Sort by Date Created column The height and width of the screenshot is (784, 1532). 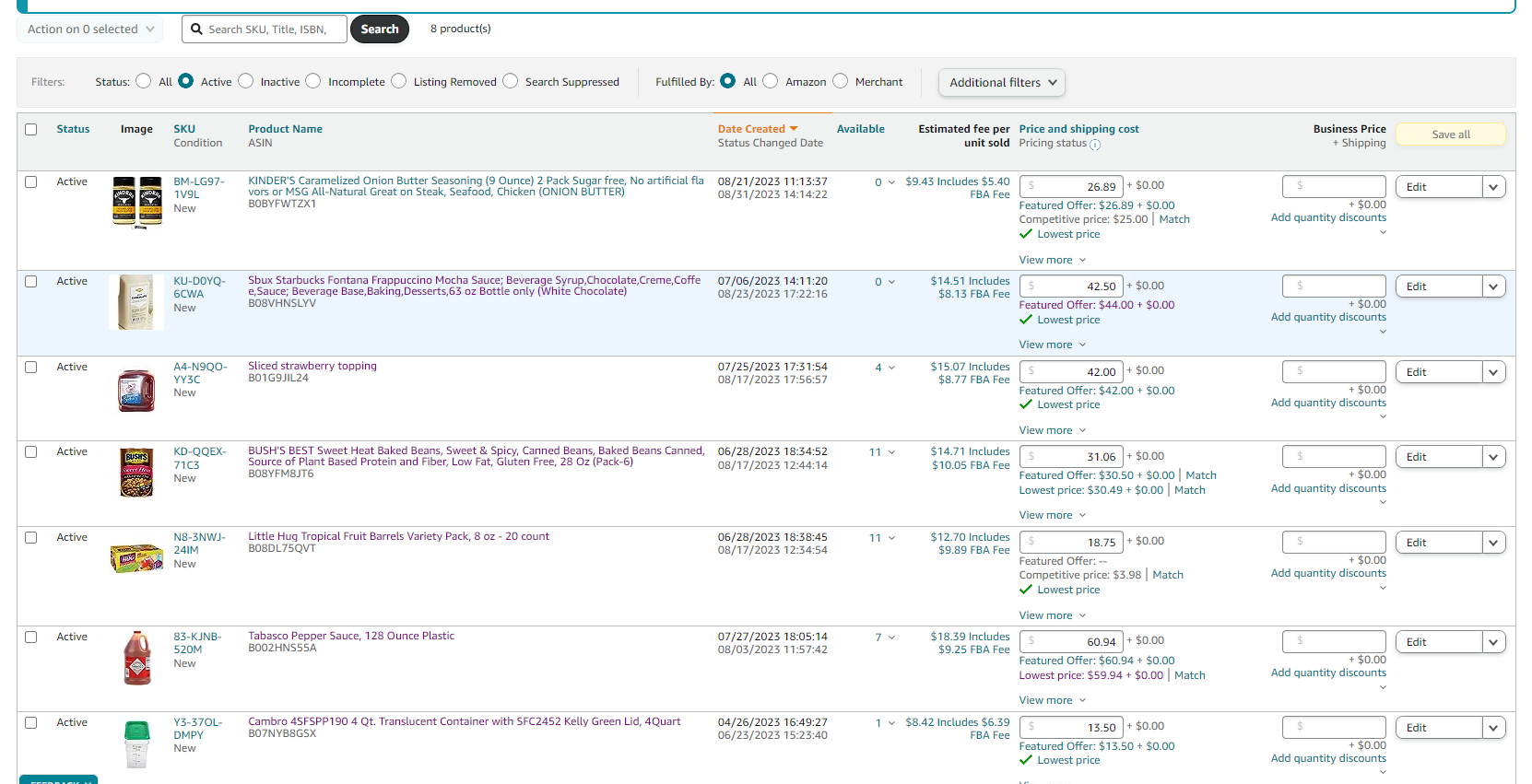(x=758, y=129)
